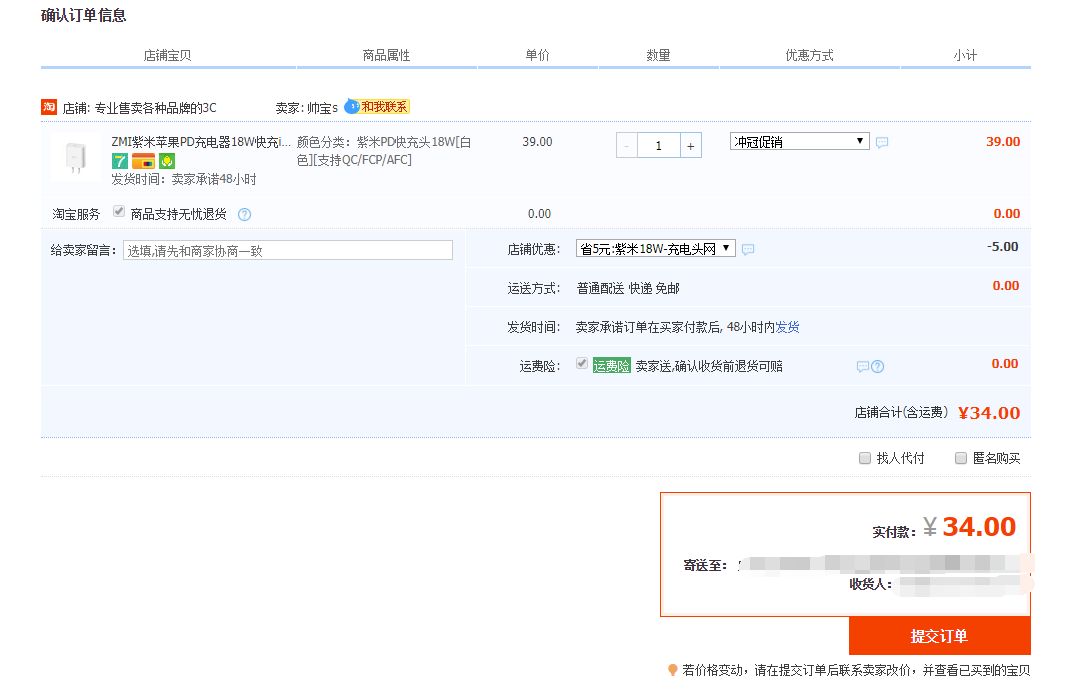Open the ZMI紫米苹果PD充电器 product link
This screenshot has height=700, width=1079.
(x=201, y=142)
